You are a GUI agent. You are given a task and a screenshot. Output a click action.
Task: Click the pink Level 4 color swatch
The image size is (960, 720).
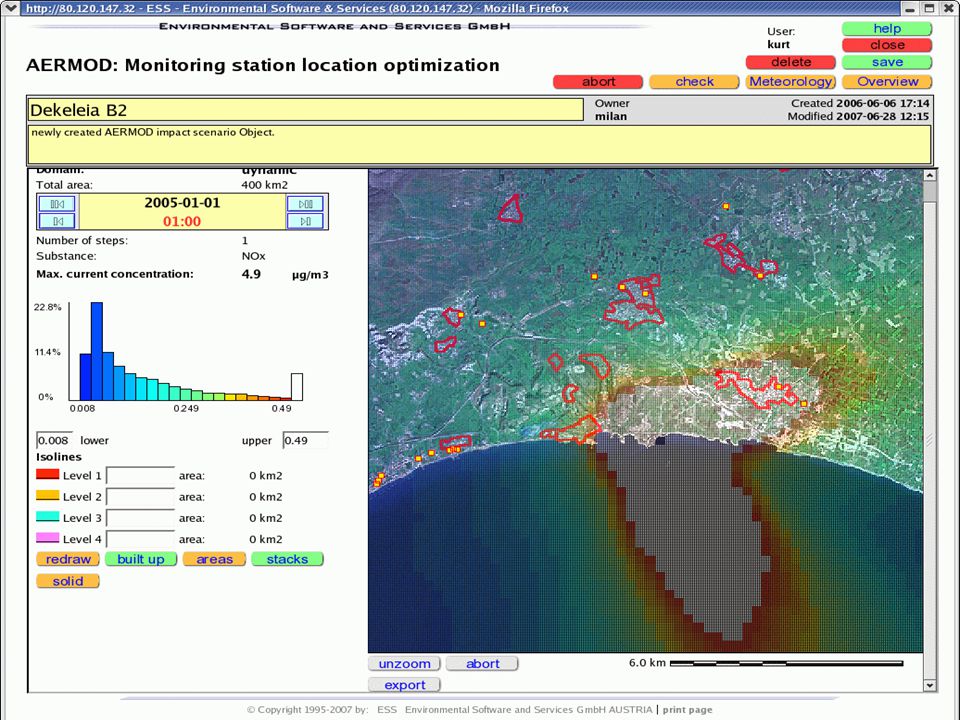click(48, 538)
